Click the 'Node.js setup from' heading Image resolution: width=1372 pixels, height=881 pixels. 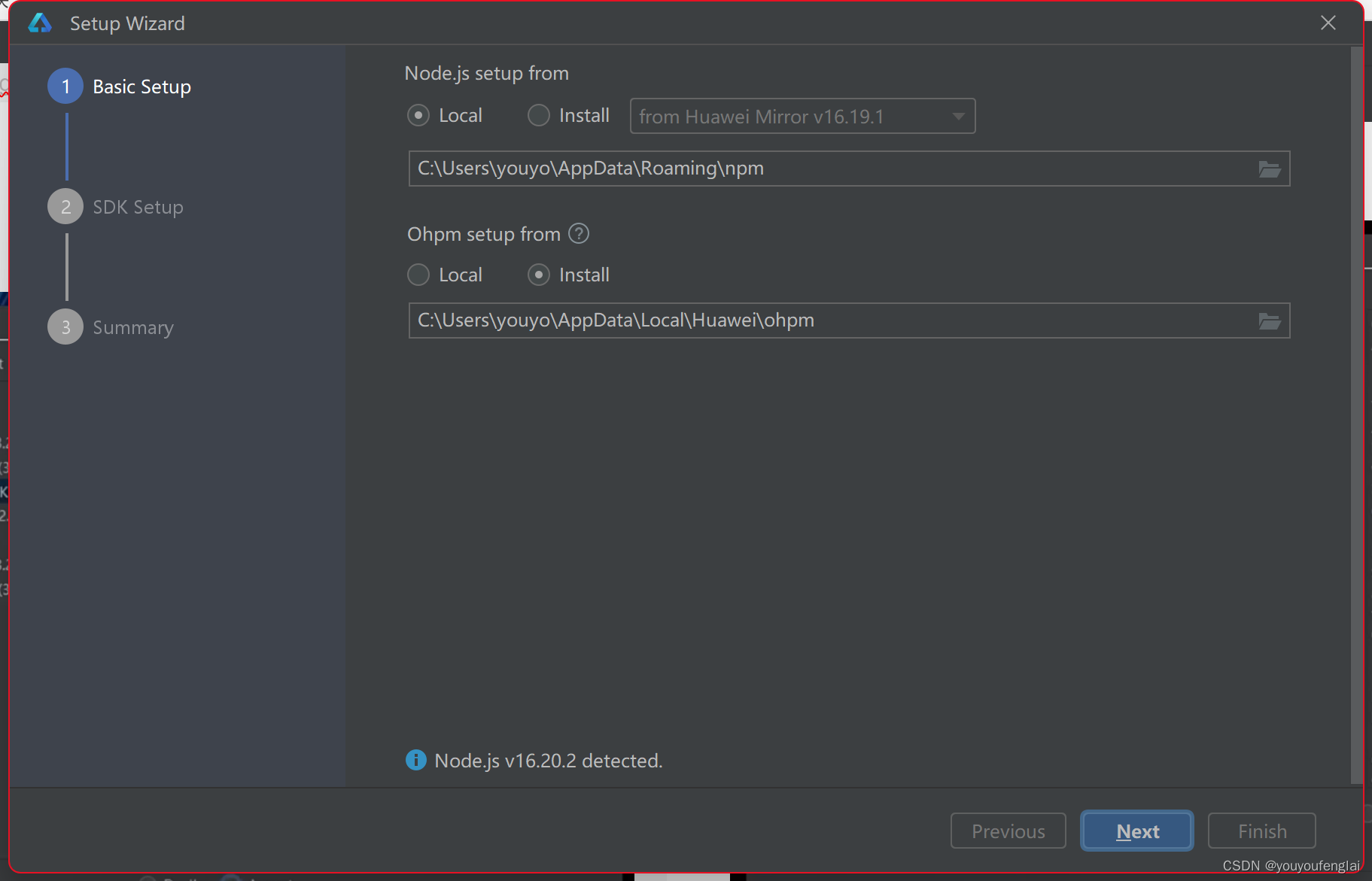(487, 73)
